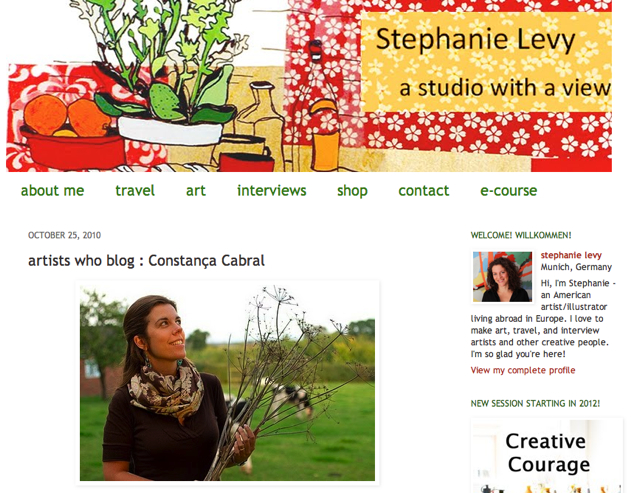Go to the e-course page
The image size is (640, 493).
tap(509, 191)
